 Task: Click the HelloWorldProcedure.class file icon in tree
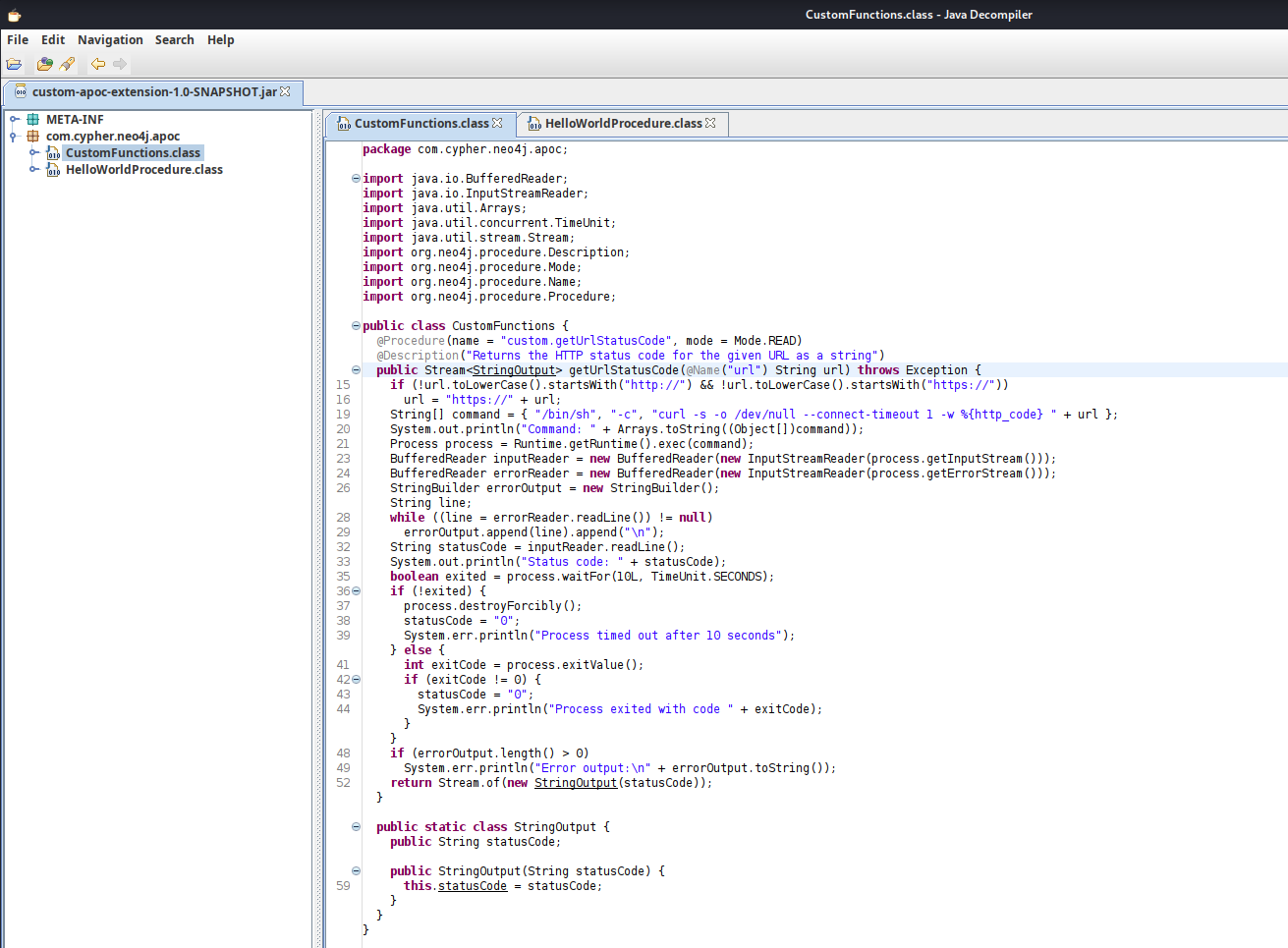coord(53,170)
